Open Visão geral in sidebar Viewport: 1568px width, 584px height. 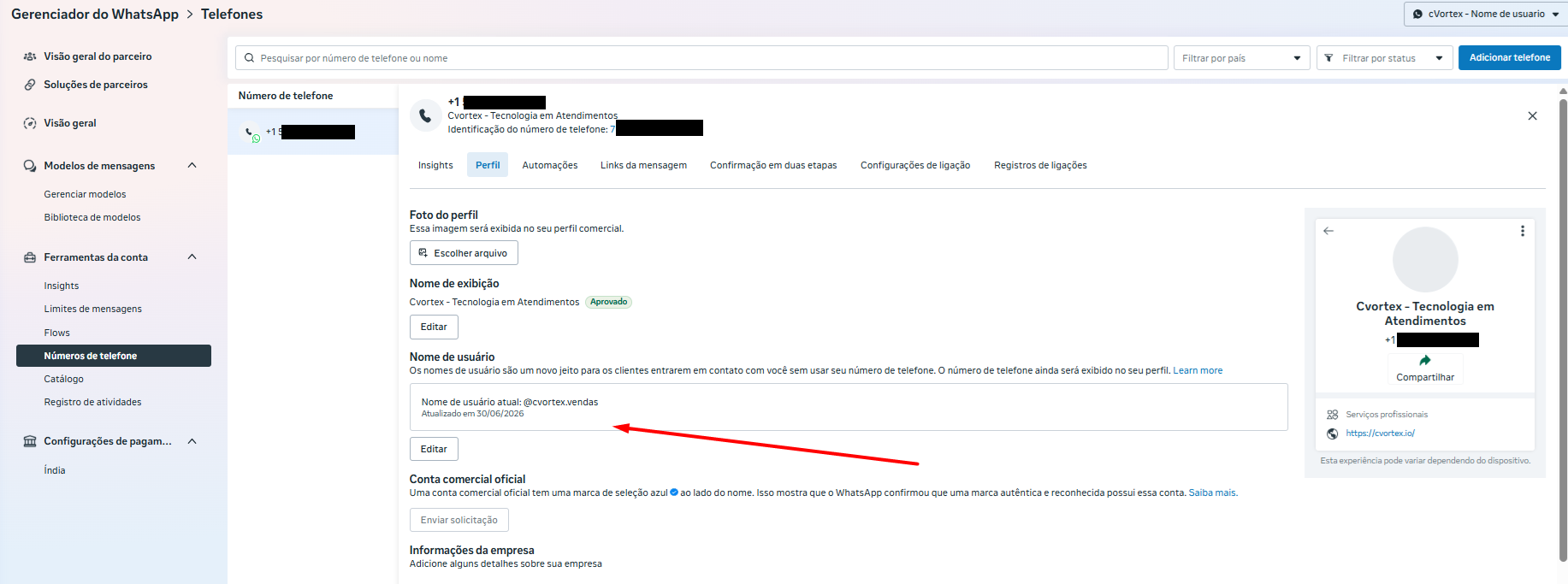(x=70, y=123)
